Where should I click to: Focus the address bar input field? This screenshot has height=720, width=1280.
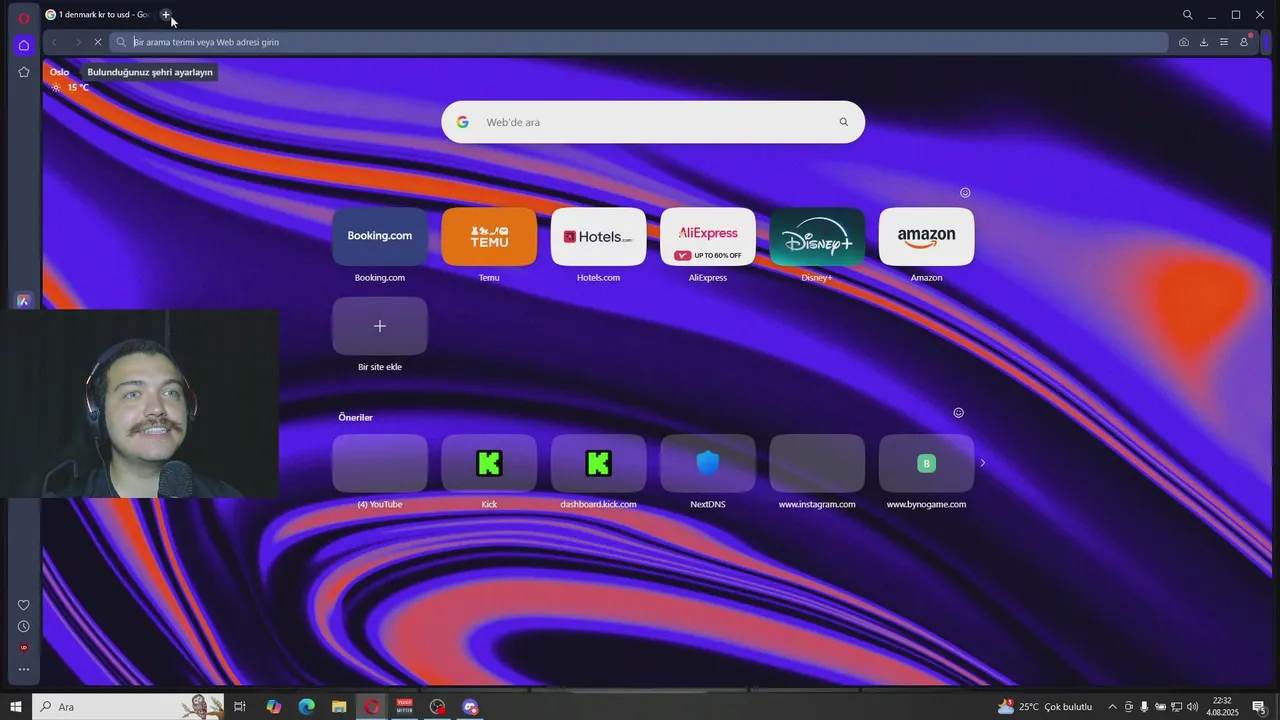coord(640,42)
